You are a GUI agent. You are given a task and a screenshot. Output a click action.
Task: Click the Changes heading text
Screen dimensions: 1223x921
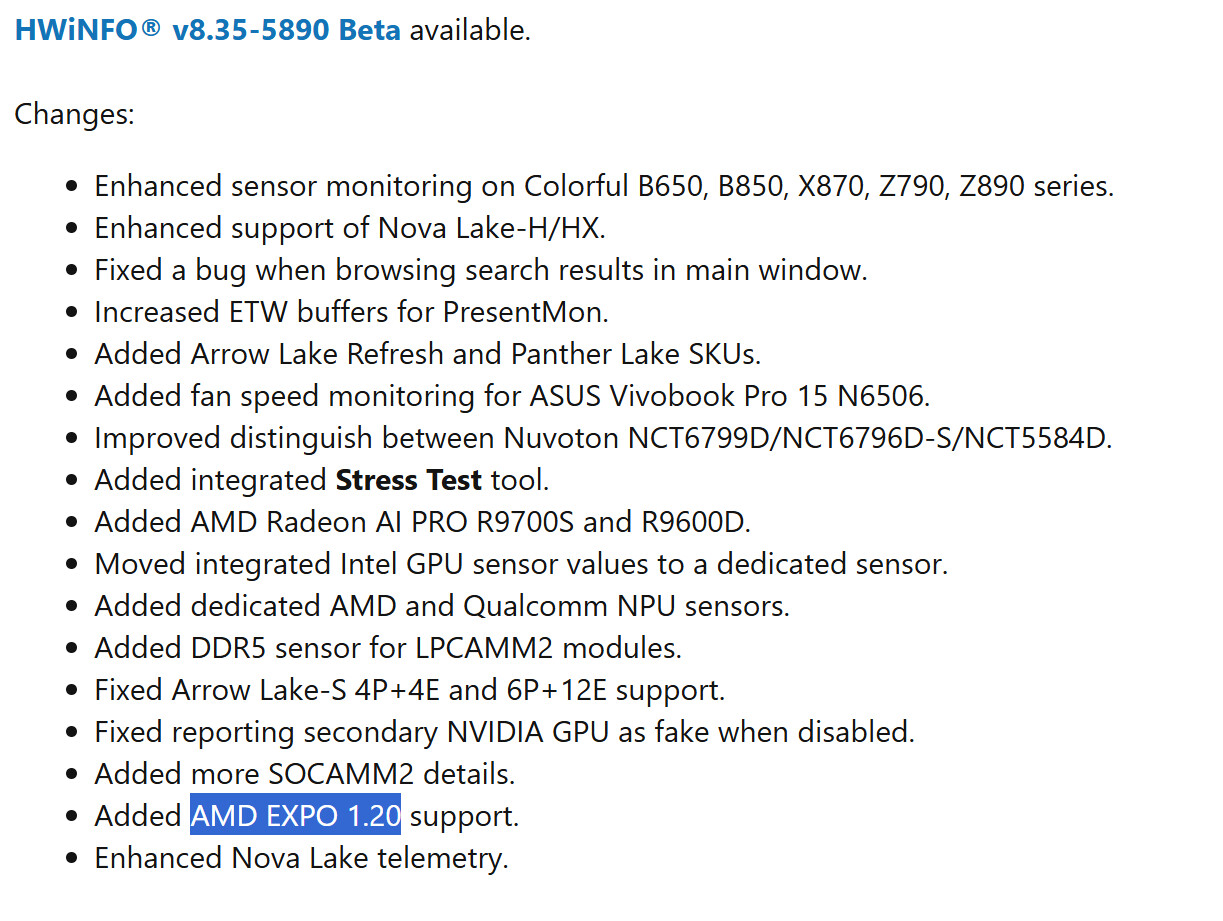coord(74,114)
